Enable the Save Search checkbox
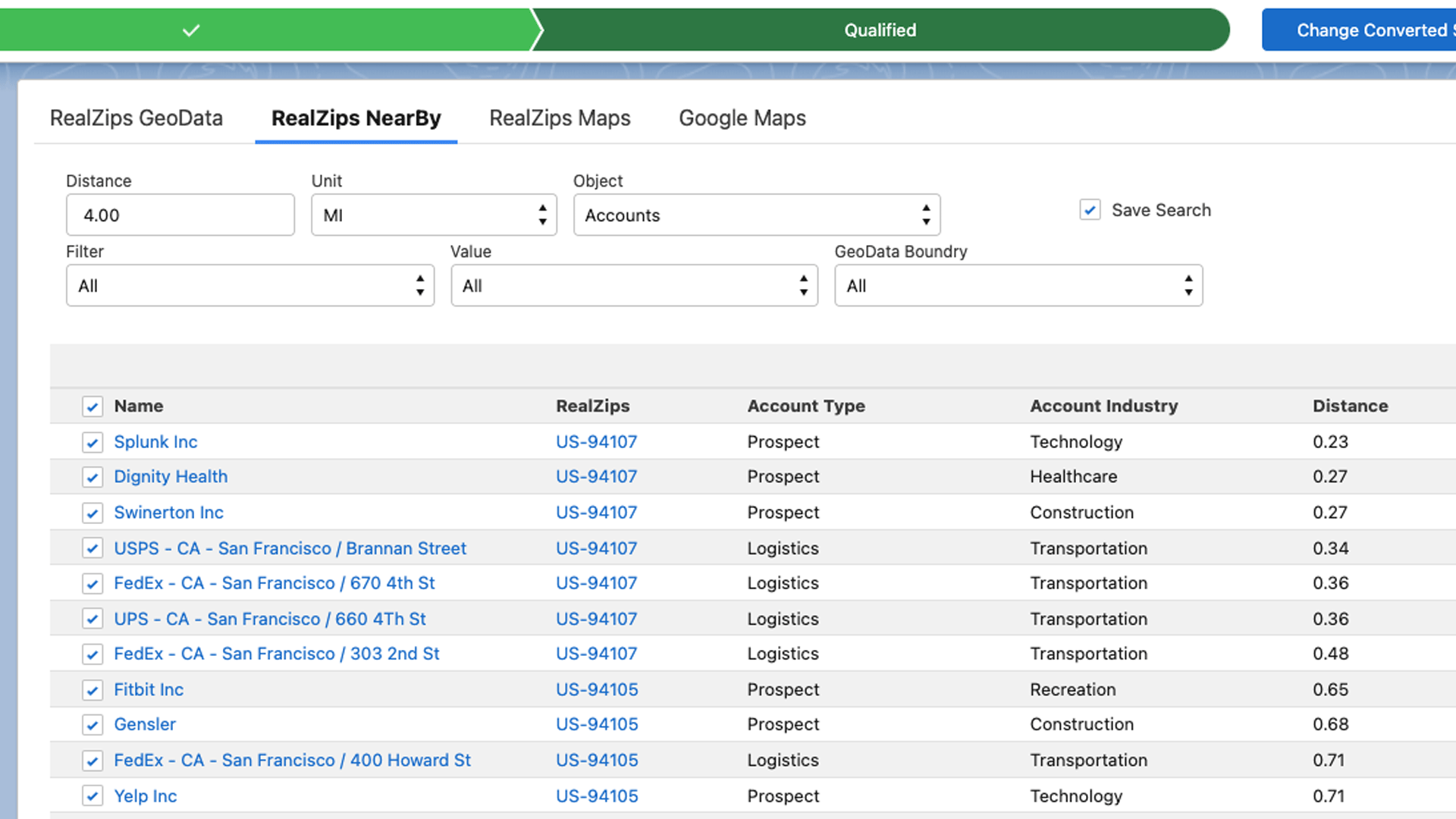Image resolution: width=1456 pixels, height=819 pixels. click(x=1090, y=210)
